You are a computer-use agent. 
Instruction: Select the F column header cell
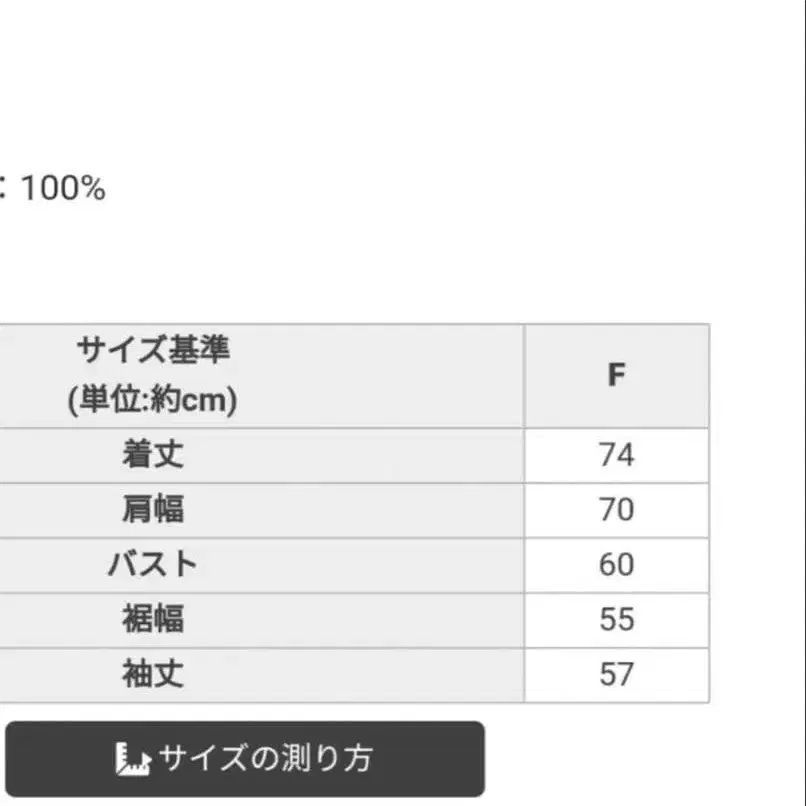pos(617,375)
